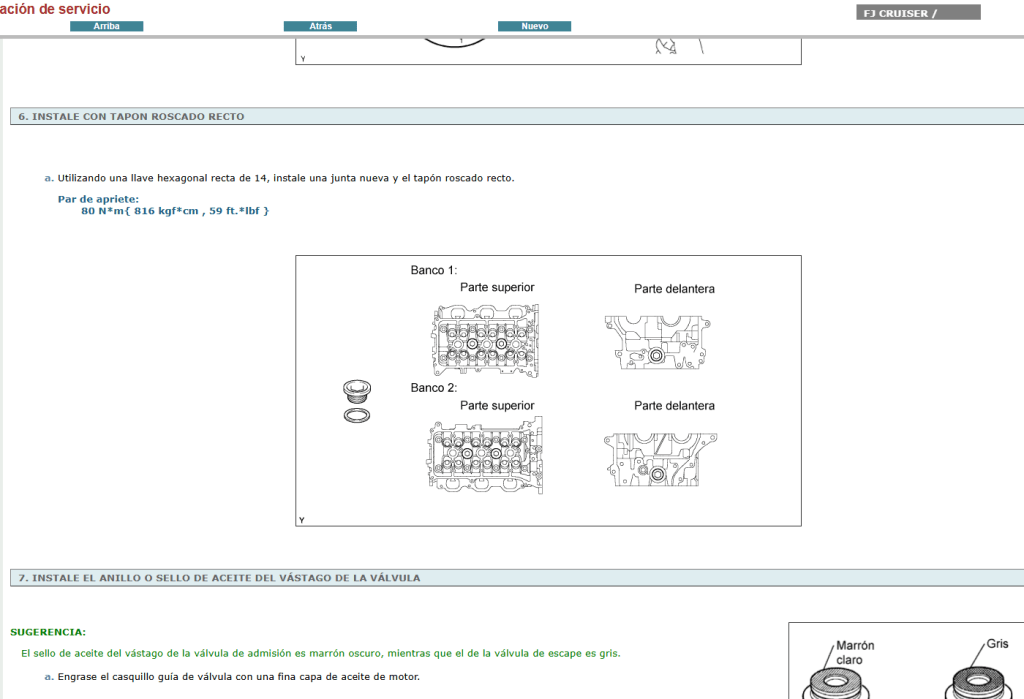The image size is (1024, 699).
Task: Click the Arriba navigation button
Action: tap(107, 26)
